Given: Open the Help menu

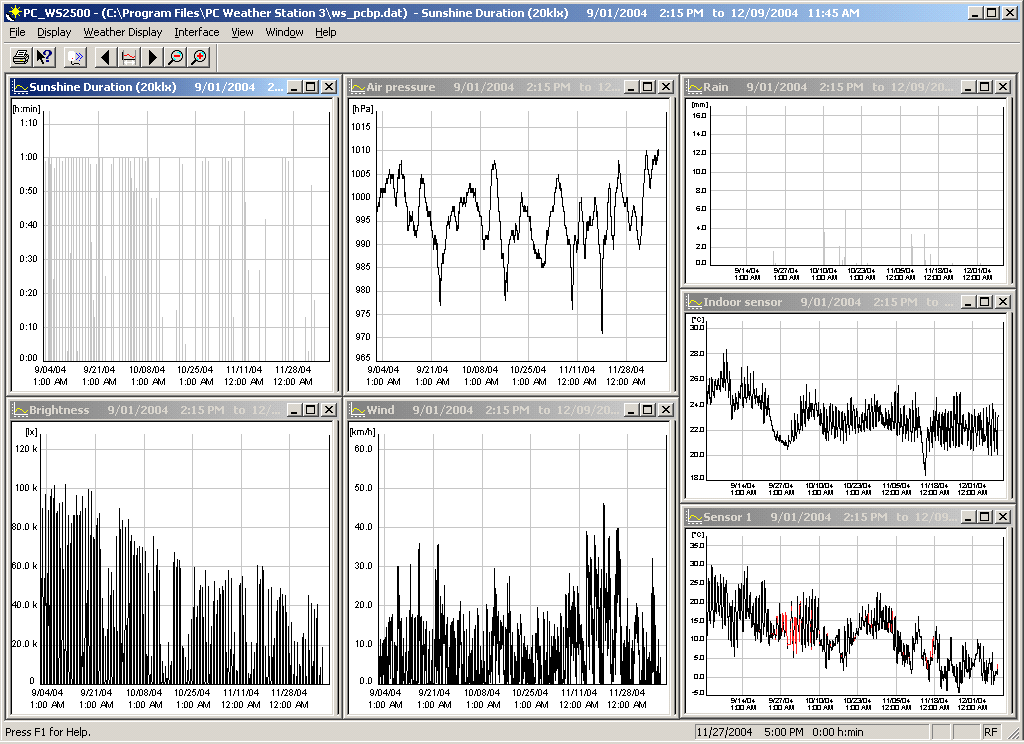Looking at the screenshot, I should [x=325, y=32].
